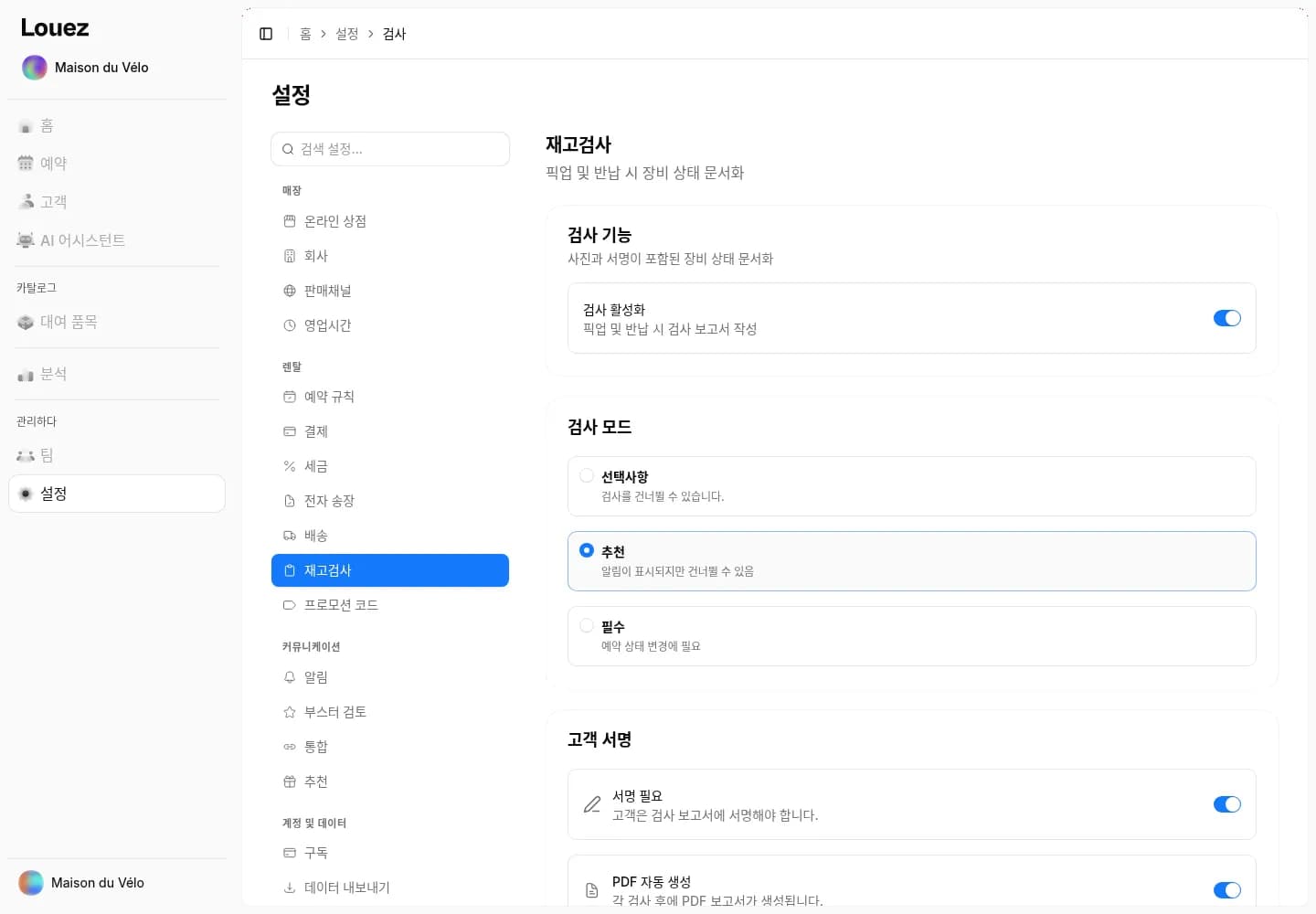Click the 설정 breadcrumb link
The width and height of the screenshot is (1316, 914).
coord(347,34)
